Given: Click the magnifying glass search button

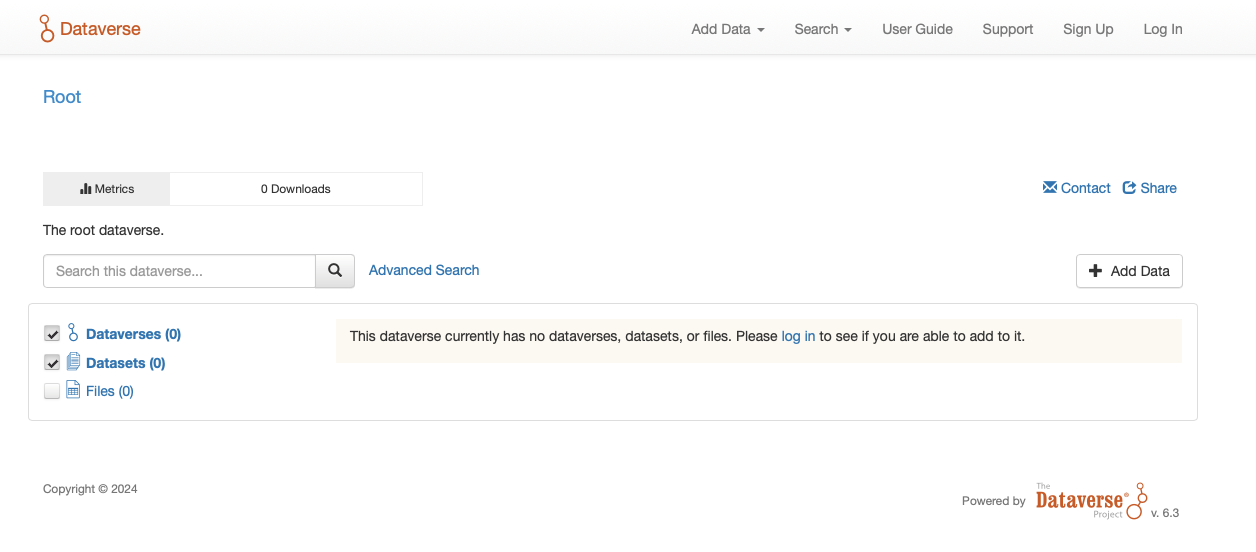Looking at the screenshot, I should [x=335, y=271].
